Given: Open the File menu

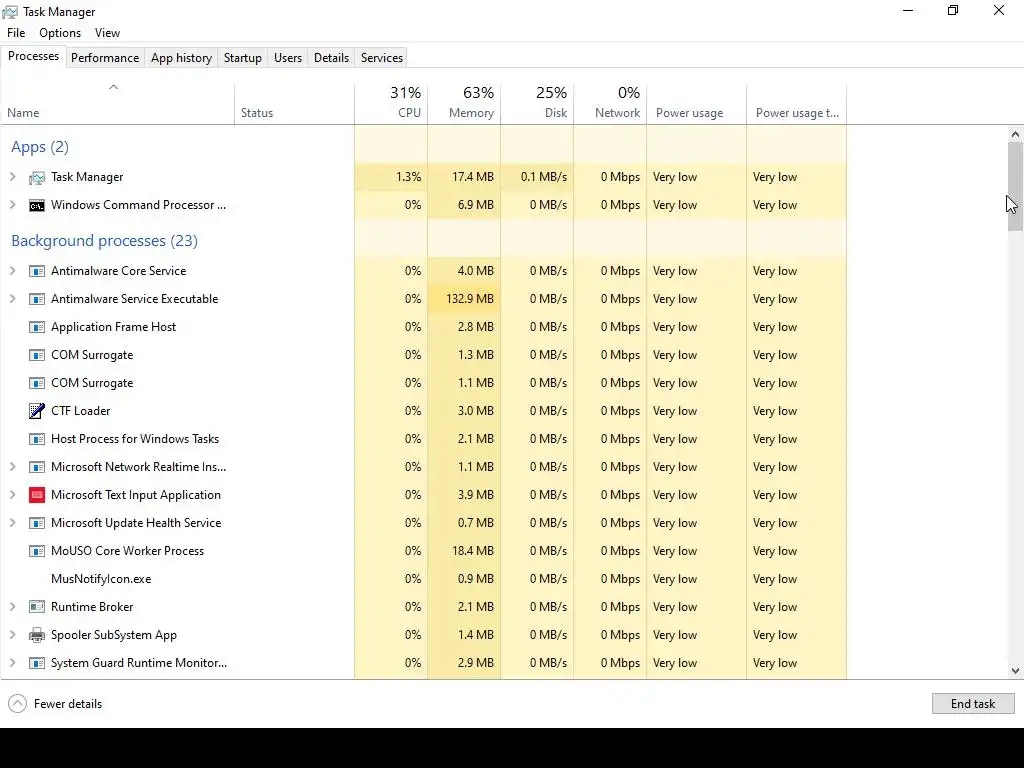Looking at the screenshot, I should pos(16,33).
